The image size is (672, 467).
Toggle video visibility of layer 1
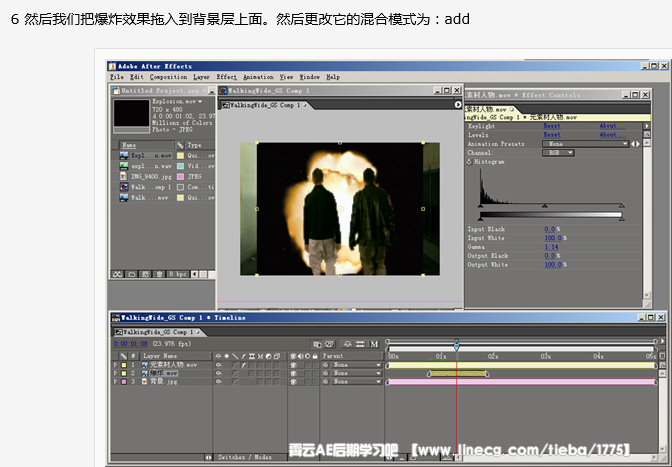pyautogui.click(x=294, y=365)
